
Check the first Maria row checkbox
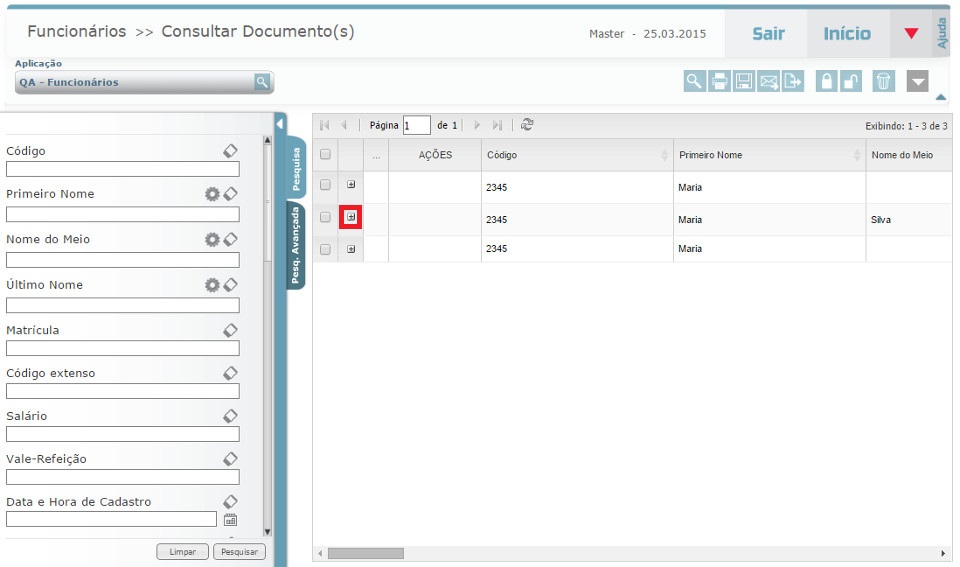click(325, 185)
